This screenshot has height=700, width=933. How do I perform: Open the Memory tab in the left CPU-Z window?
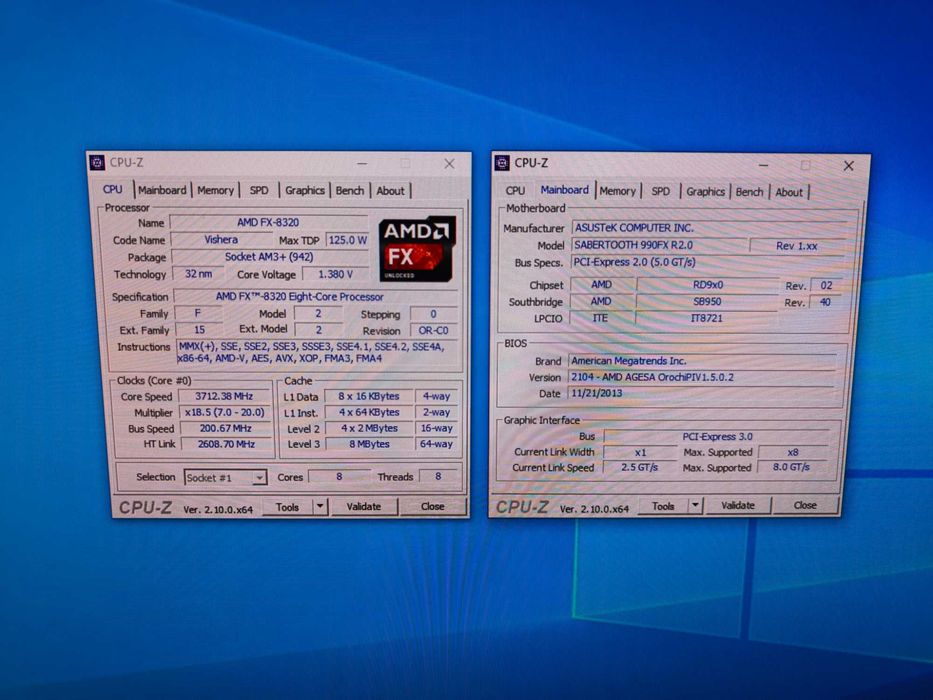point(215,190)
